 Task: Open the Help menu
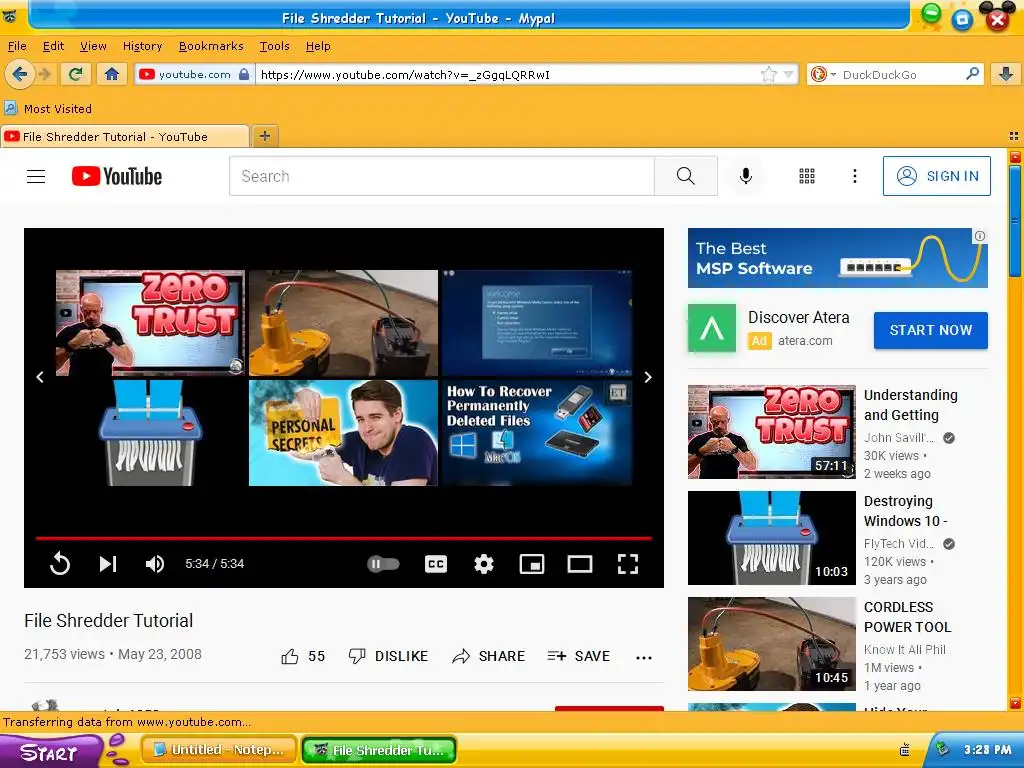click(x=318, y=46)
